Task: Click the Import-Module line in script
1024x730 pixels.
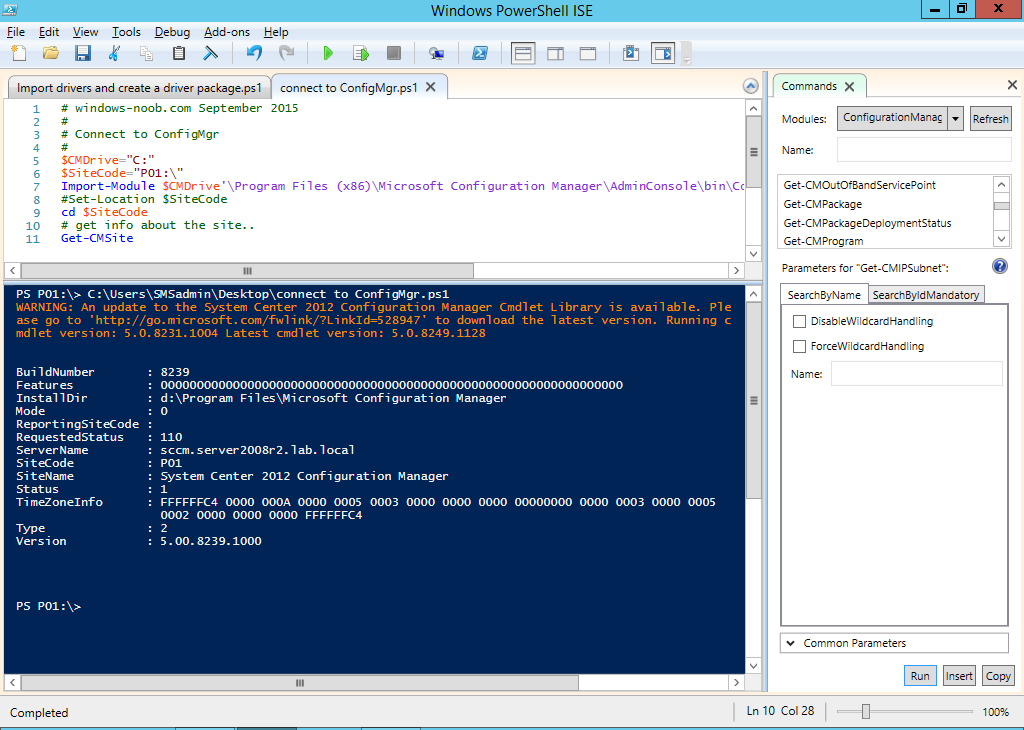Action: coord(402,186)
